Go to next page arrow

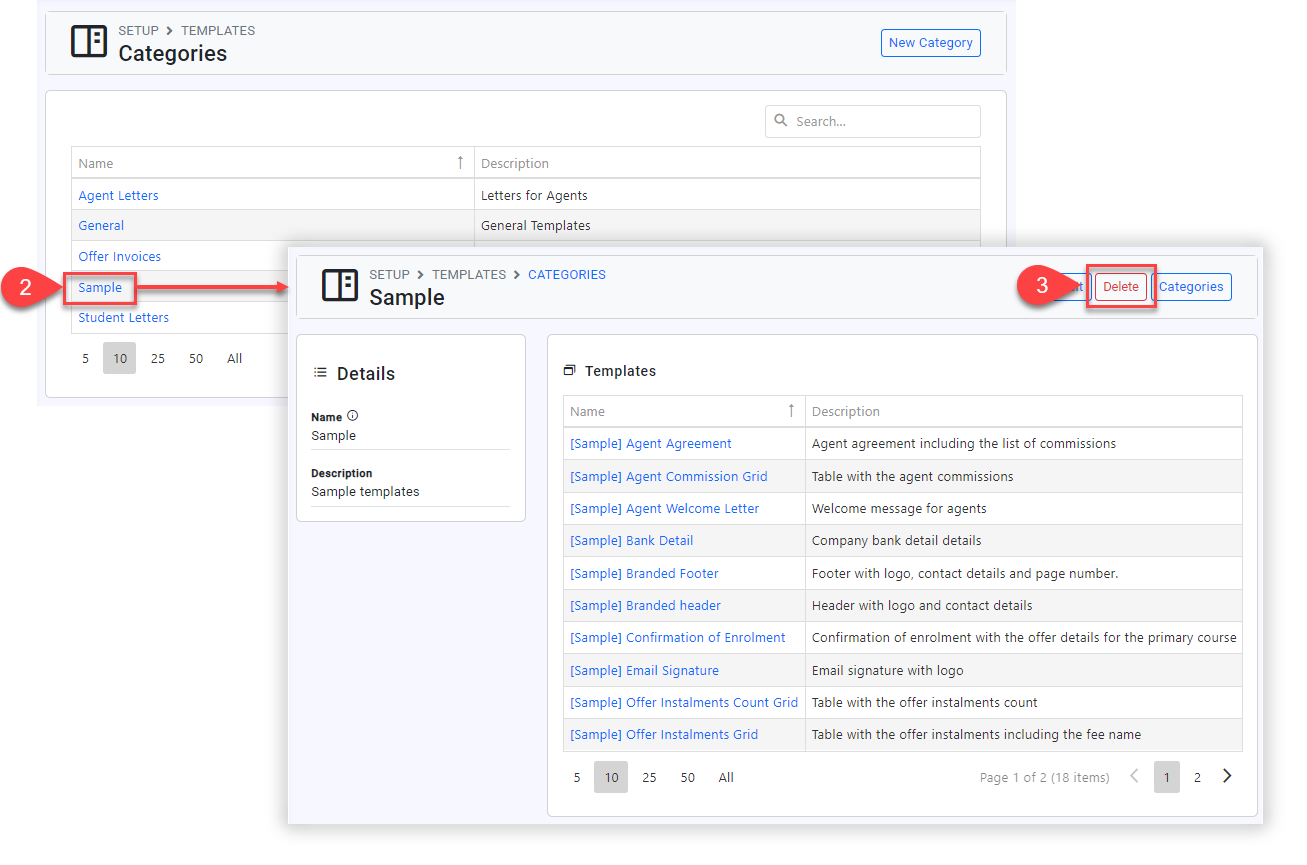[1227, 776]
